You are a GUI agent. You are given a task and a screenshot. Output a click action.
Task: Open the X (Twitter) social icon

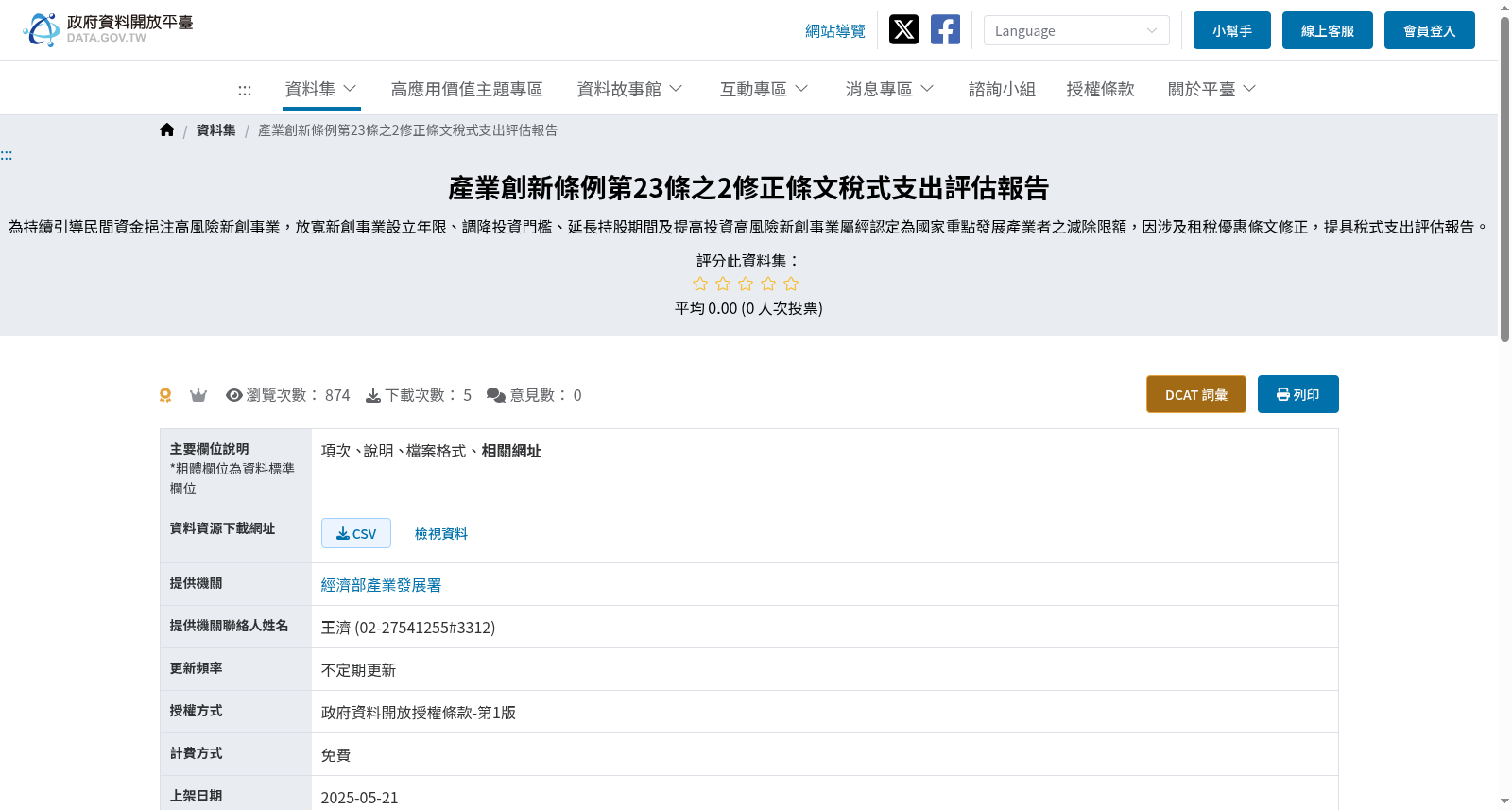903,29
